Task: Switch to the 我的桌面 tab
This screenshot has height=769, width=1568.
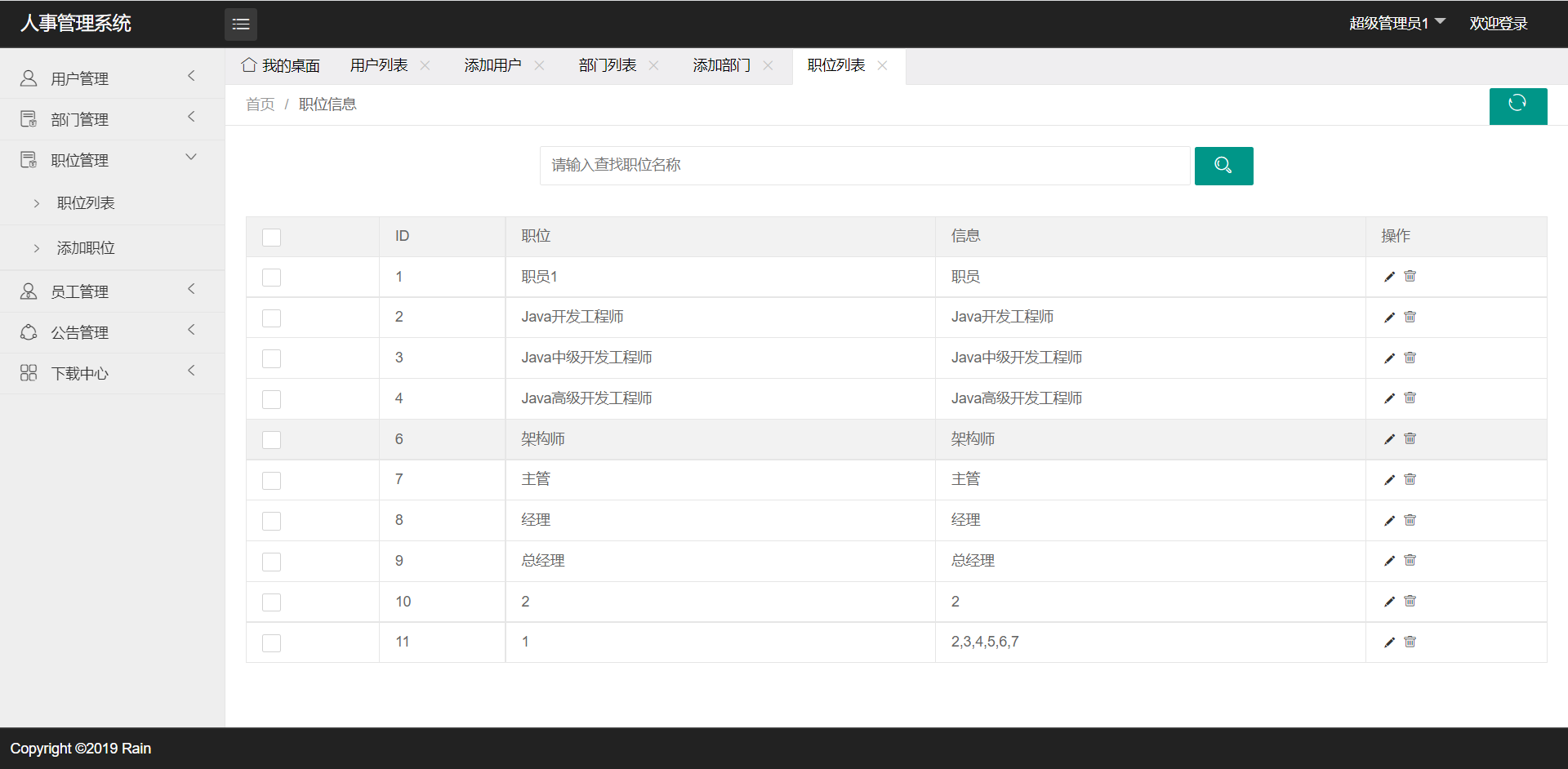Action: 281,65
